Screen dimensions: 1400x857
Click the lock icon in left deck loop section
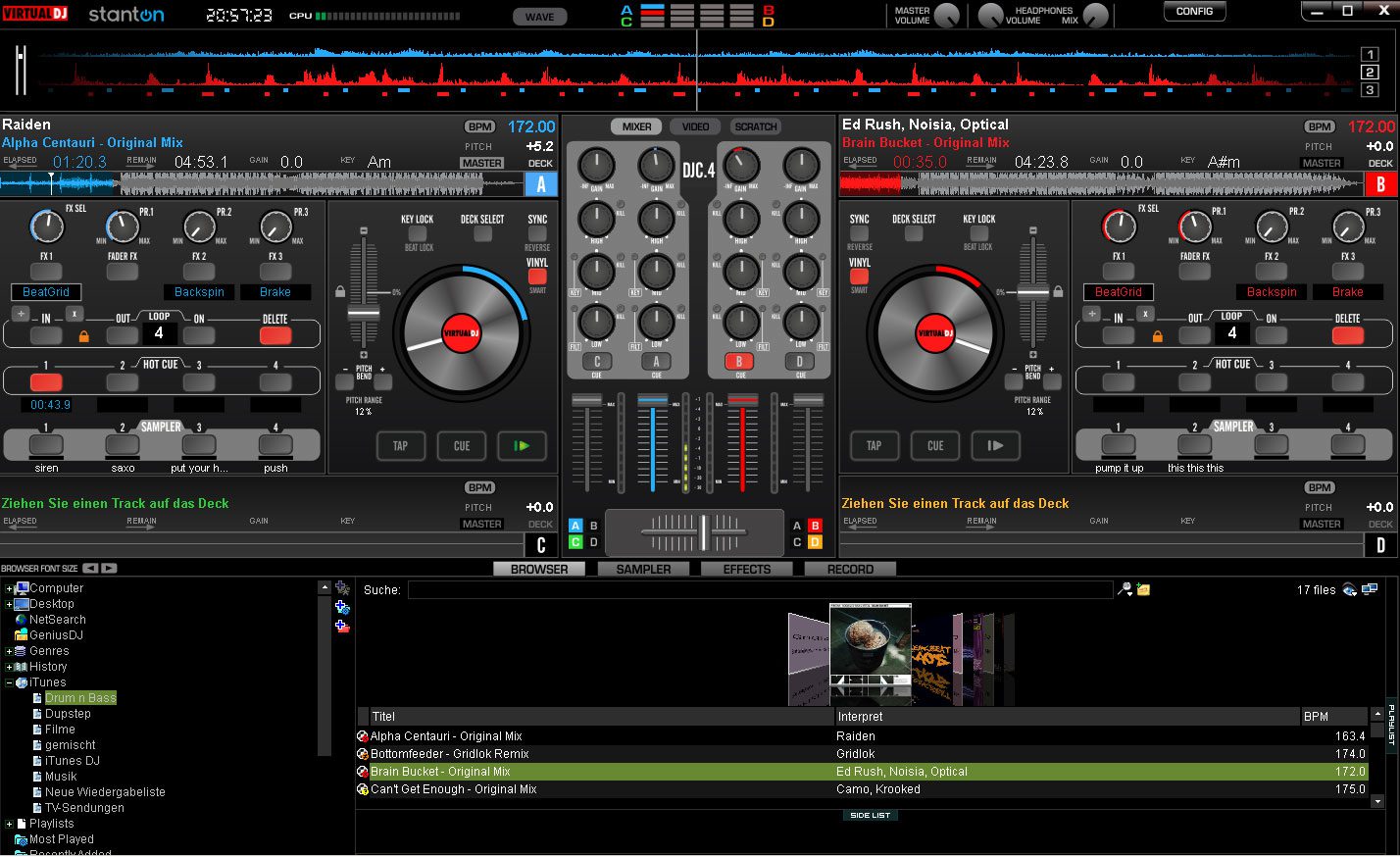83,336
